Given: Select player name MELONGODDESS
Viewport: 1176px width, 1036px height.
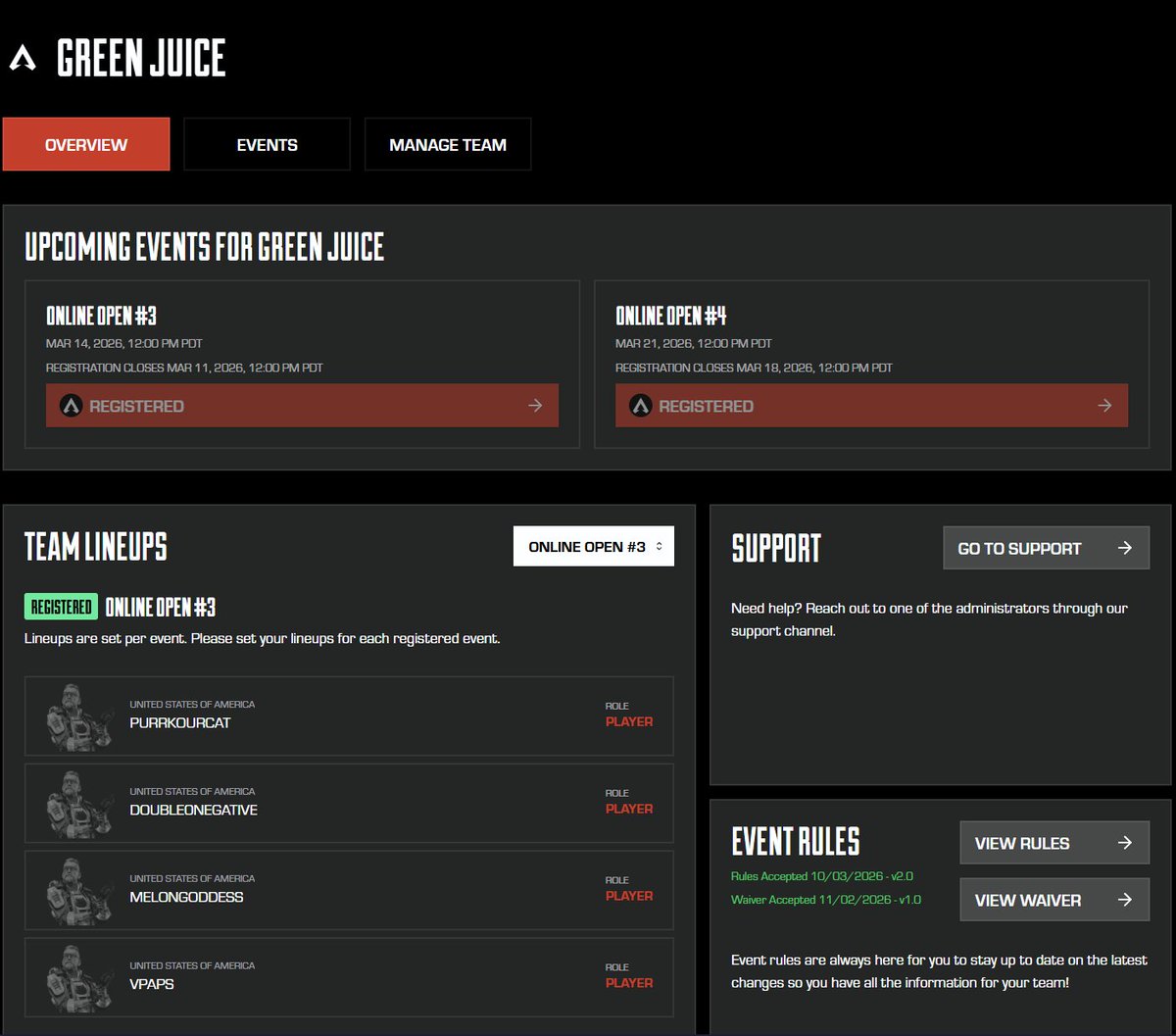Looking at the screenshot, I should pyautogui.click(x=186, y=898).
